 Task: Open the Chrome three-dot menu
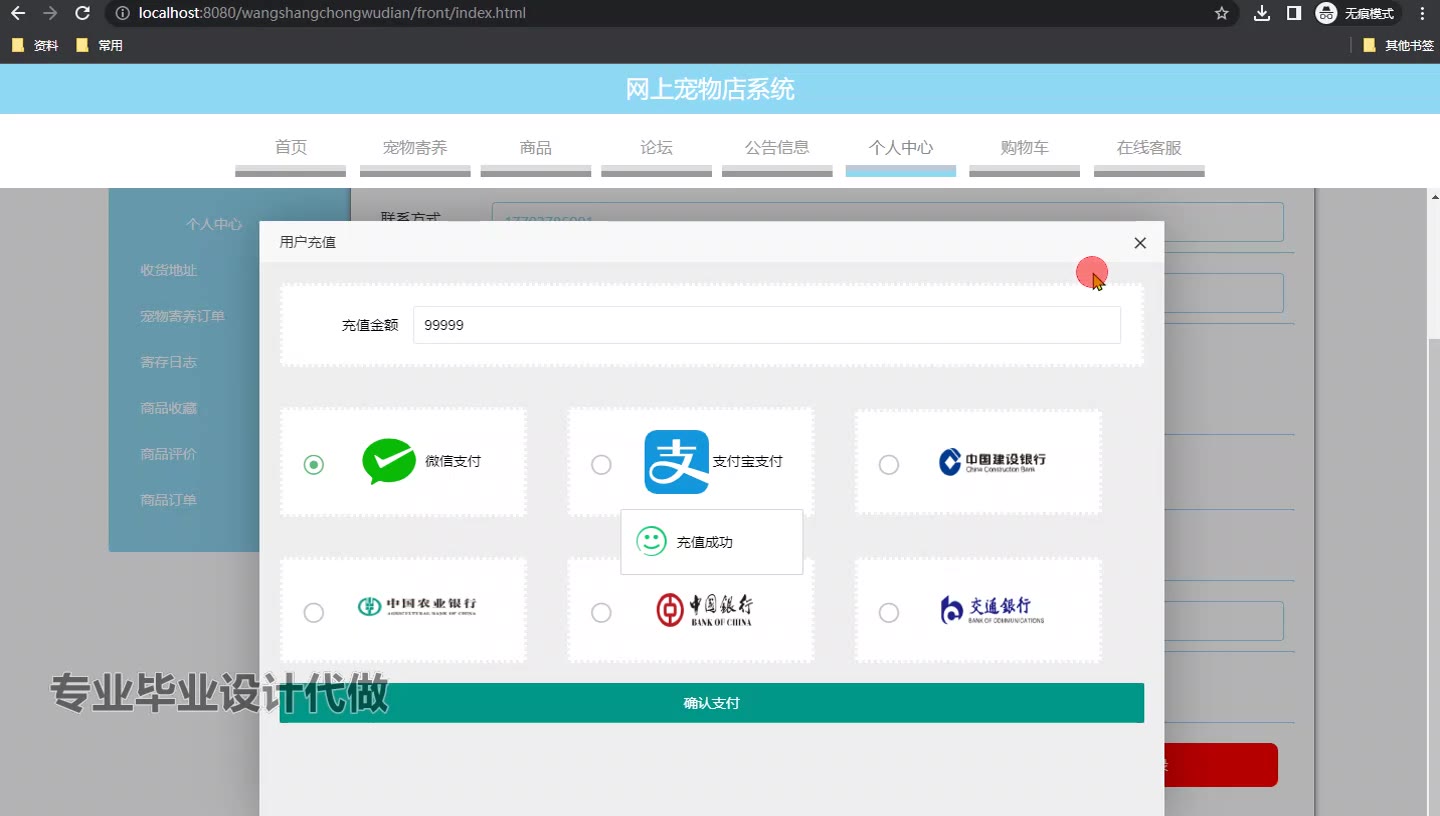coord(1422,13)
